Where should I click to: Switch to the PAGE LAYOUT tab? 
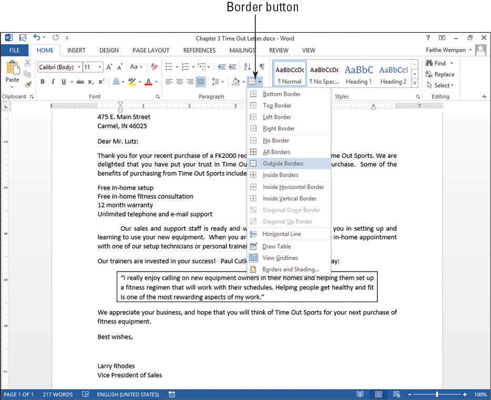coord(151,50)
